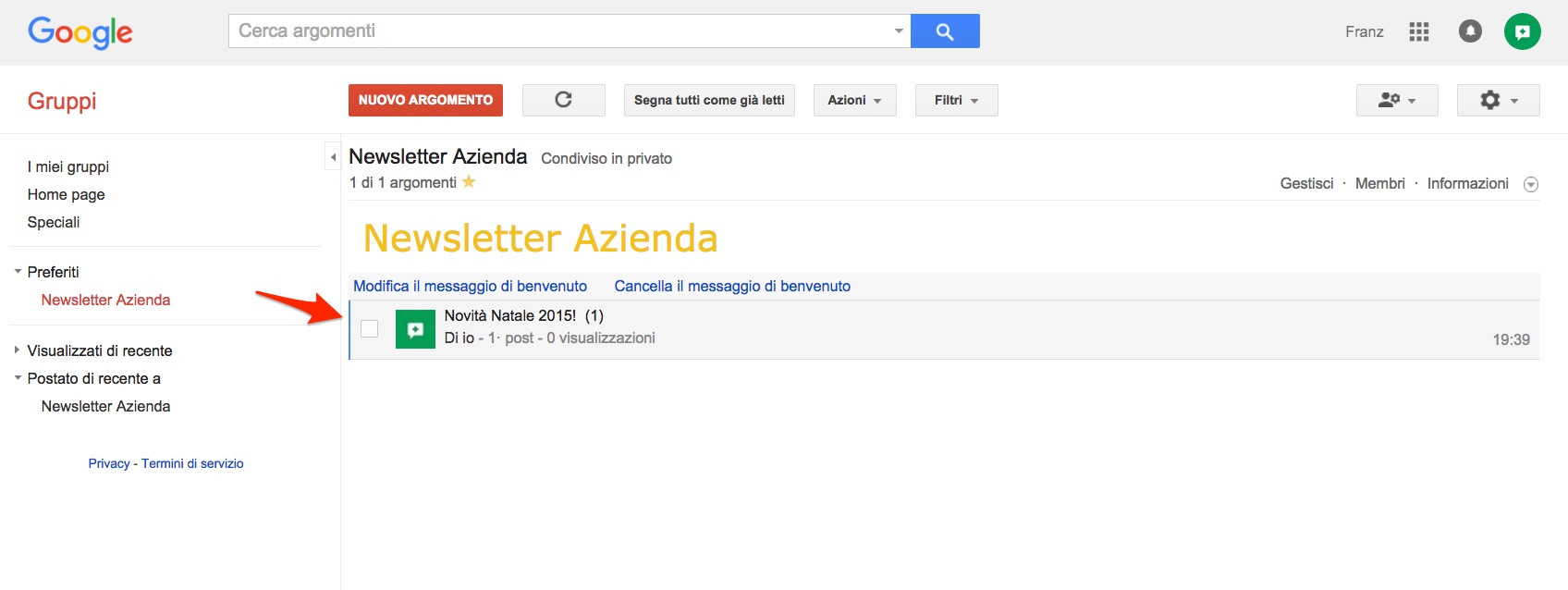This screenshot has width=1568, height=590.
Task: Open the notifications bell icon
Action: pos(1470,31)
